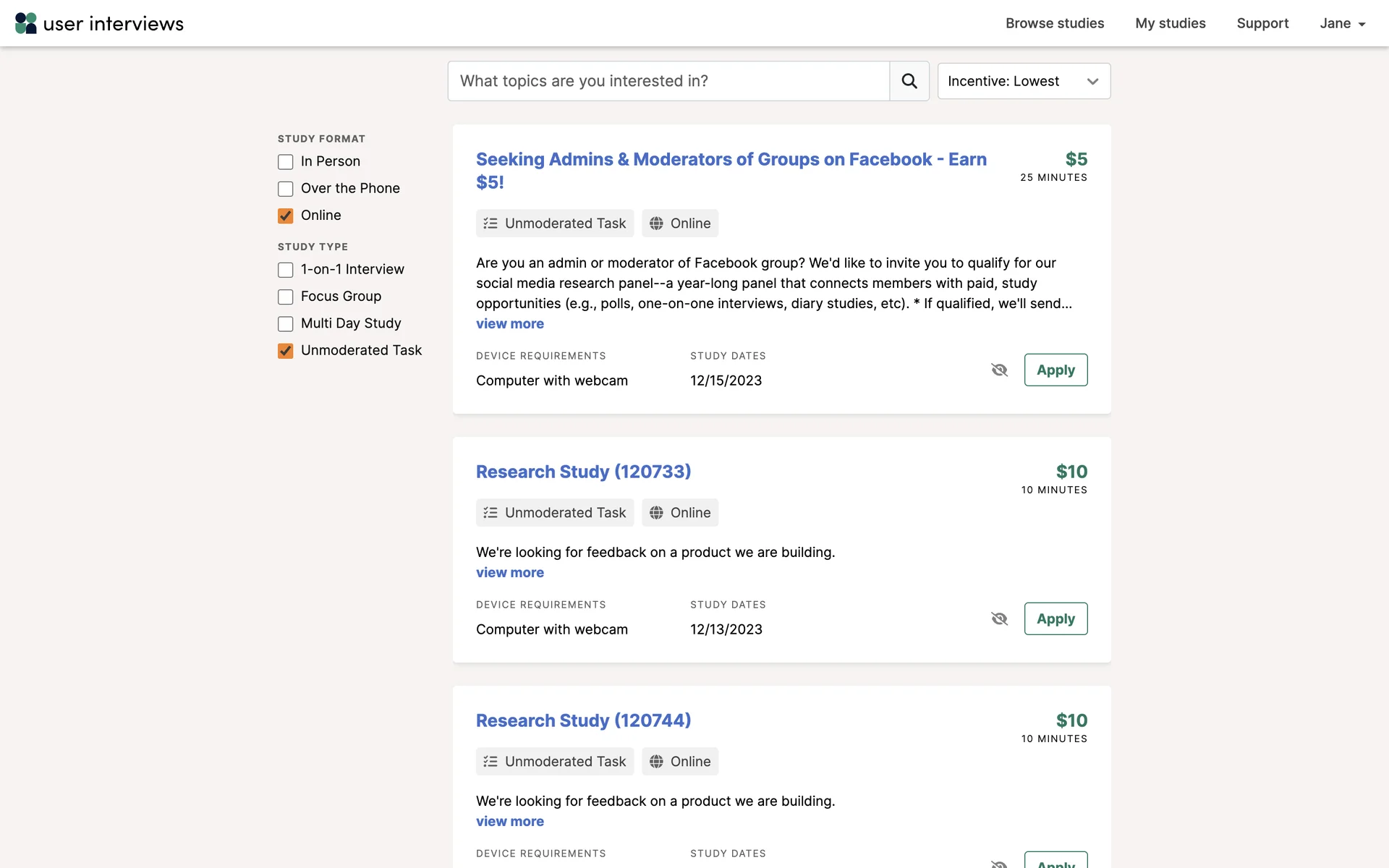This screenshot has height=868, width=1389.
Task: Click Online globe tag on Research Study (120744)
Action: tap(680, 762)
